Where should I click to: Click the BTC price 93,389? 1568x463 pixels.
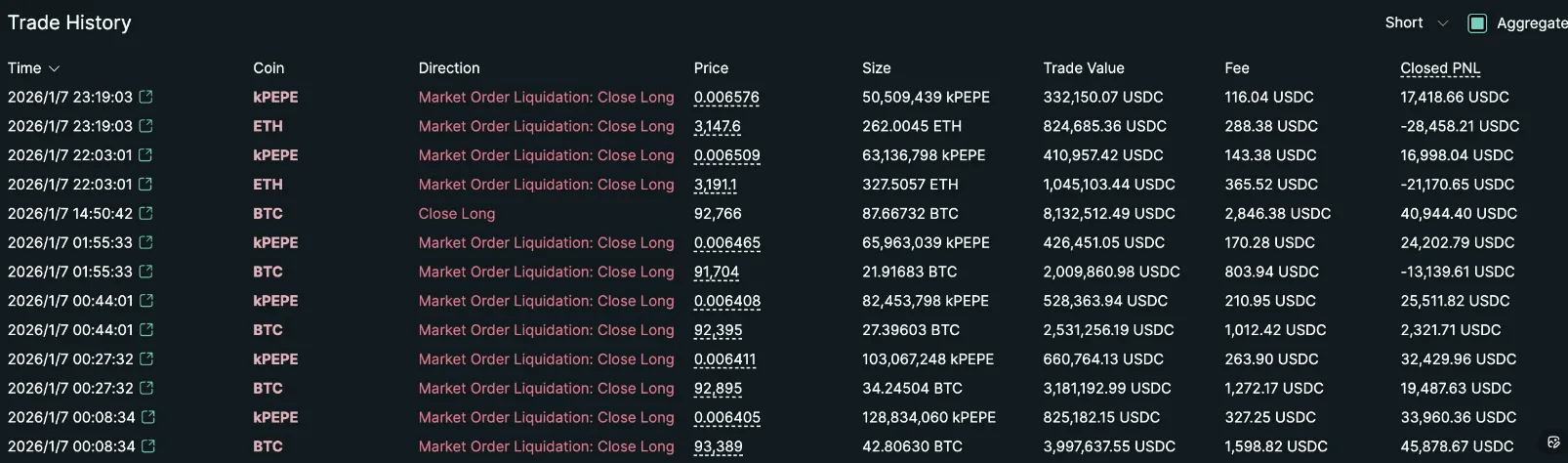[718, 446]
